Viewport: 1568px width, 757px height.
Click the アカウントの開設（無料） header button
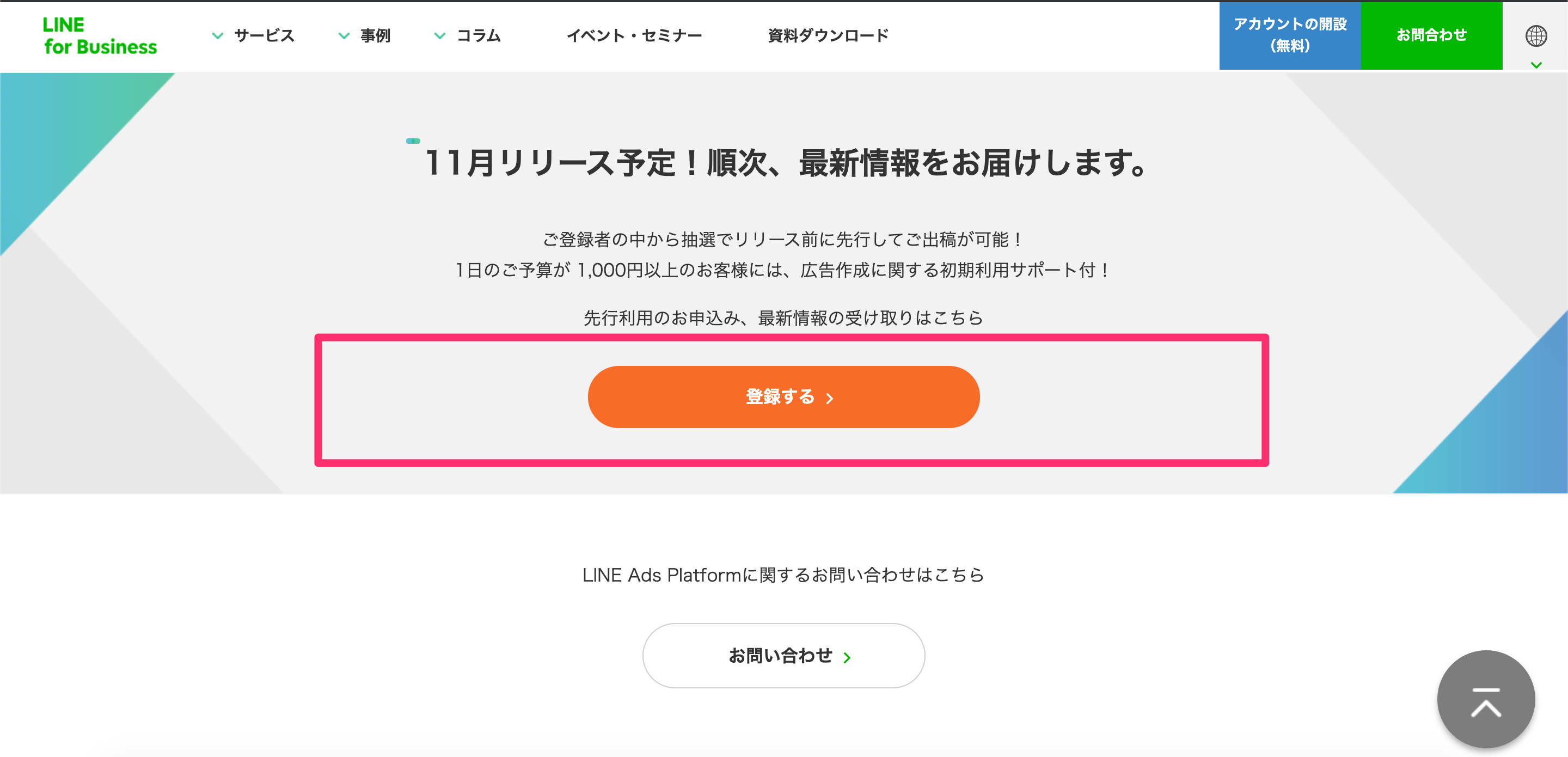[x=1289, y=35]
